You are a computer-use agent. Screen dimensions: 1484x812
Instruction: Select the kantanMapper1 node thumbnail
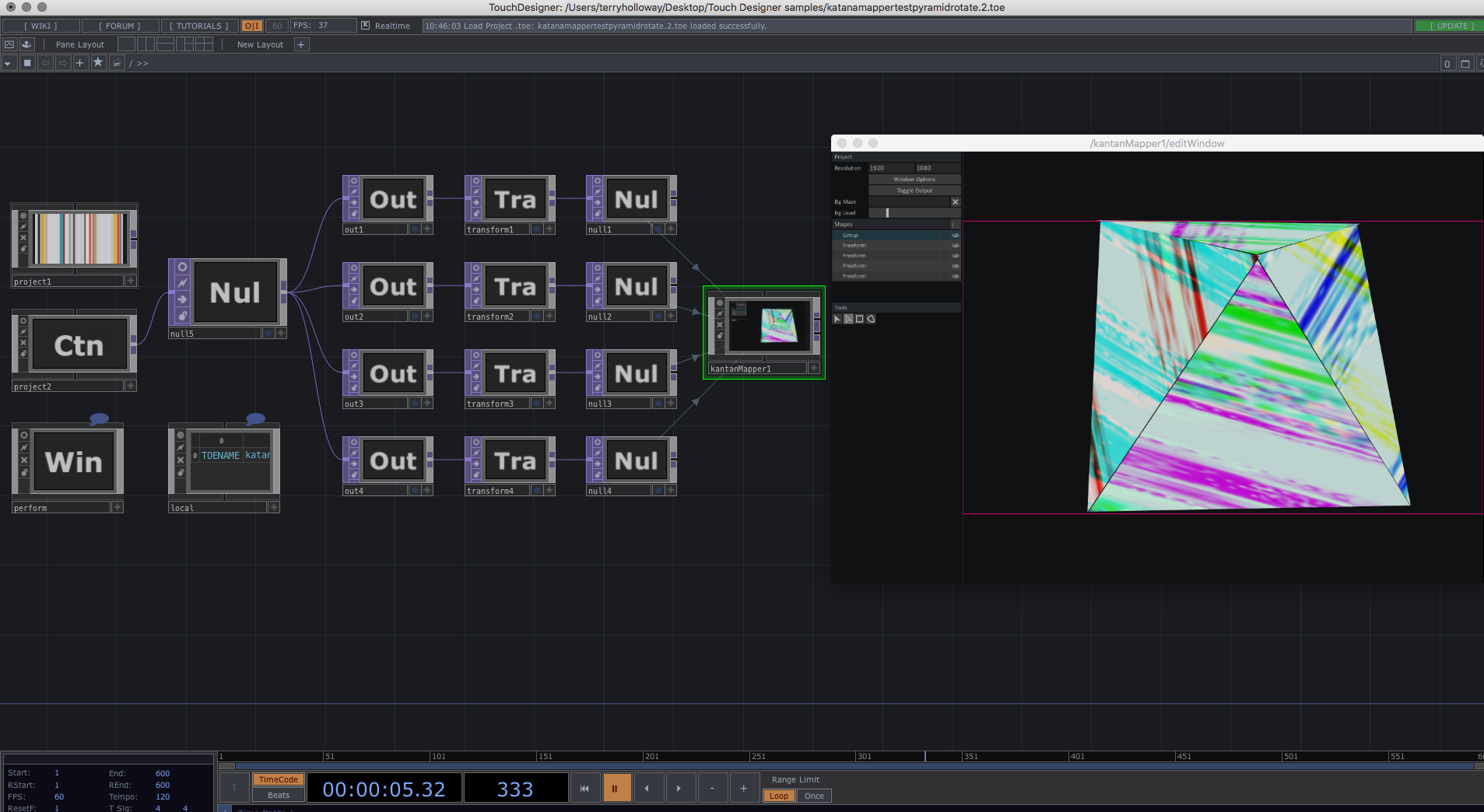[x=769, y=325]
